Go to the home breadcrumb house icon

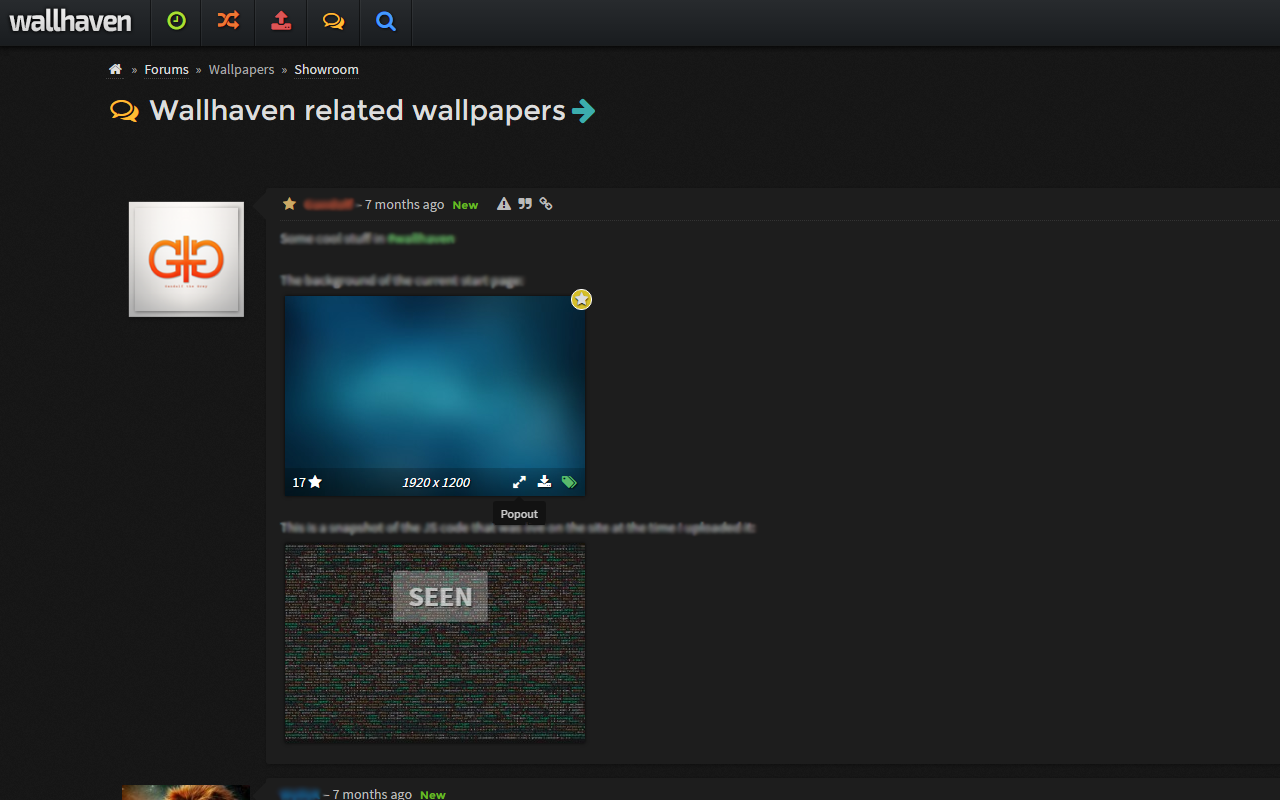[115, 69]
